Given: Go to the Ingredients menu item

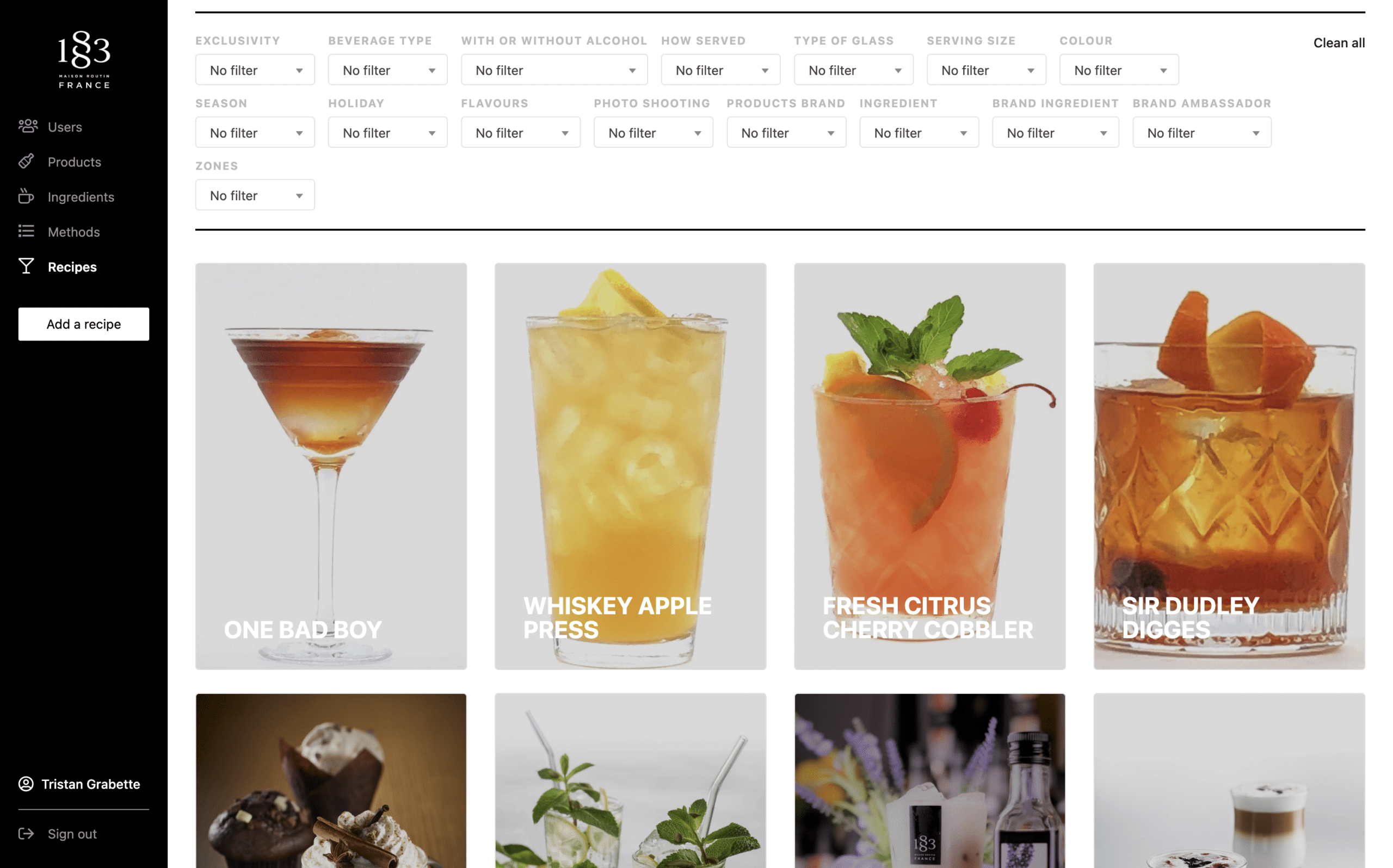Looking at the screenshot, I should pos(81,197).
